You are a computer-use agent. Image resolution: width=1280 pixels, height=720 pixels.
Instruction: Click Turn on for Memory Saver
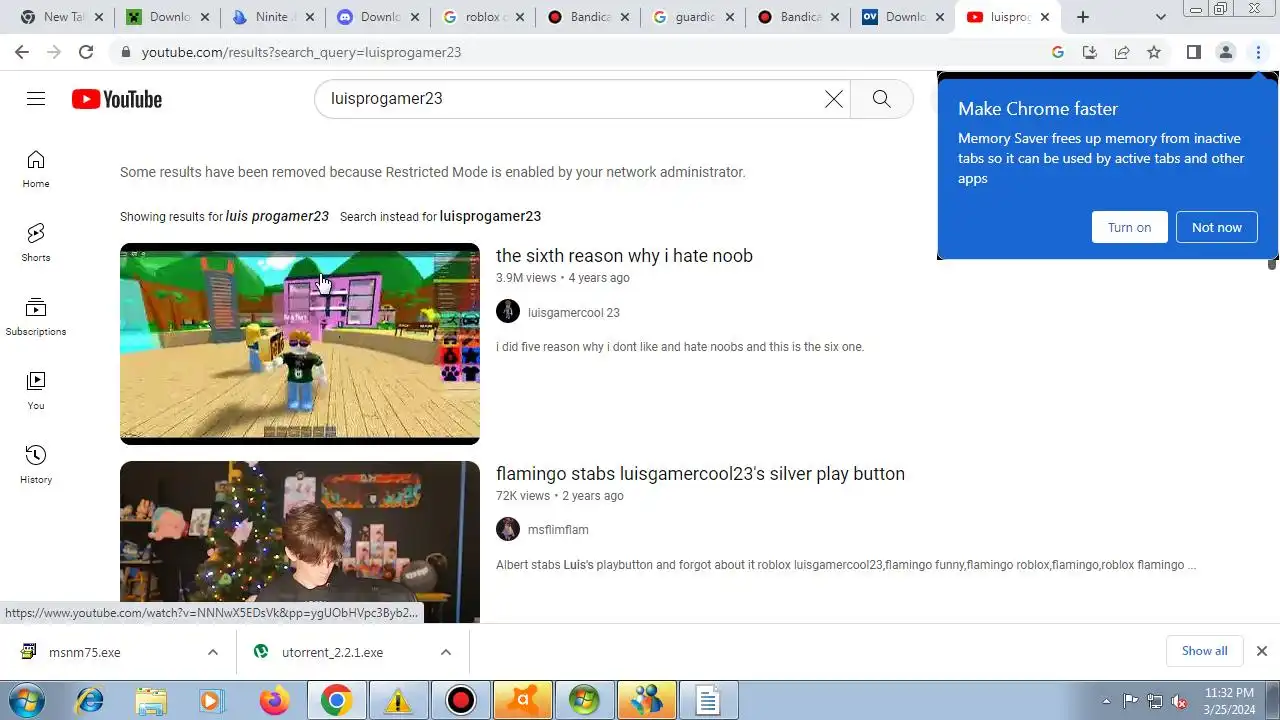[x=1129, y=227]
